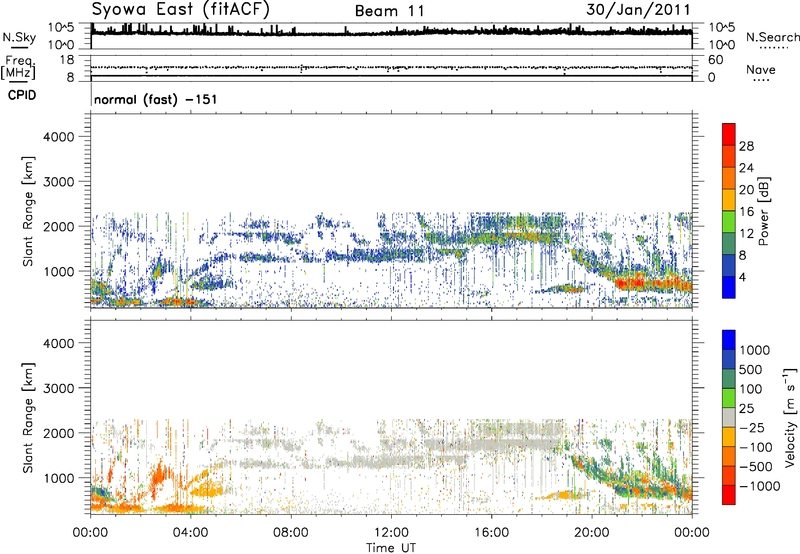
Task: Select the "500" label on Velocity colorbar
Action: tap(753, 369)
